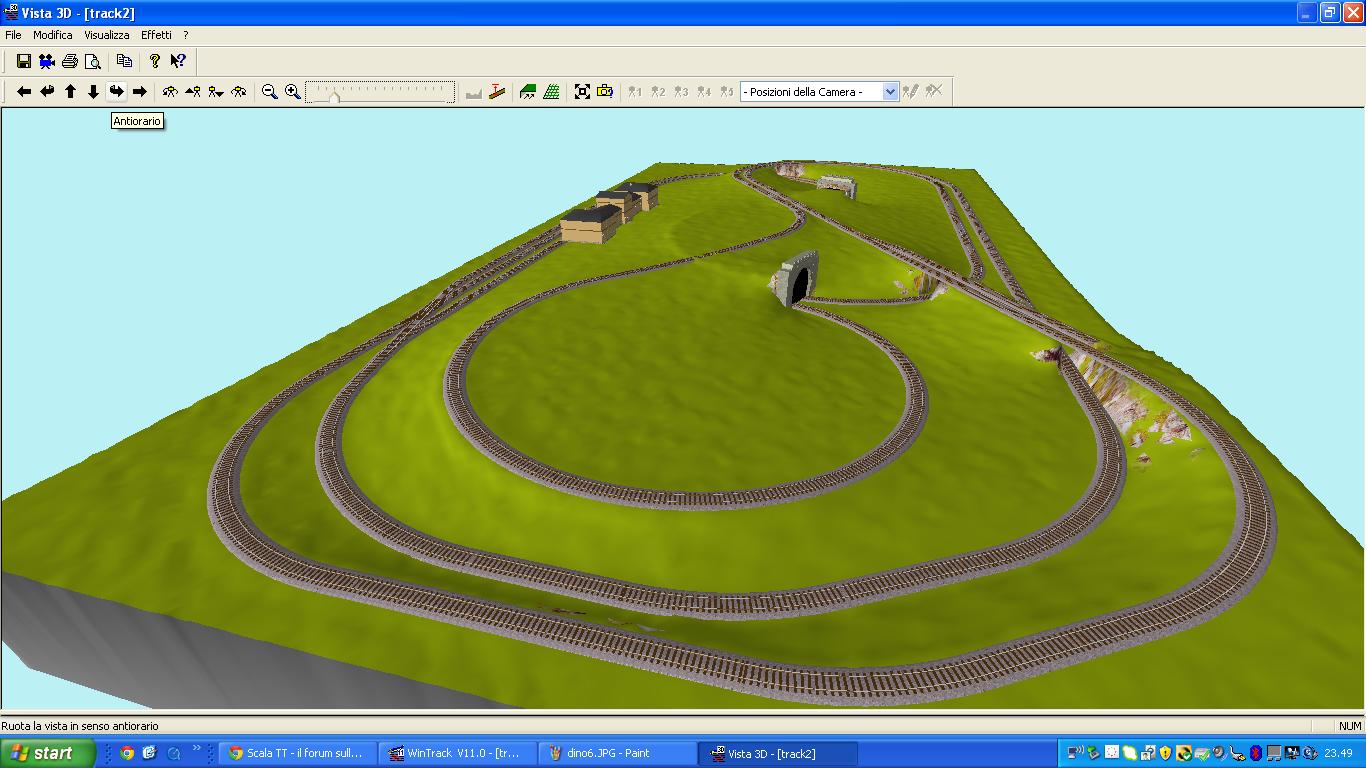Click the Vista 3D taskbar button

[x=777, y=754]
